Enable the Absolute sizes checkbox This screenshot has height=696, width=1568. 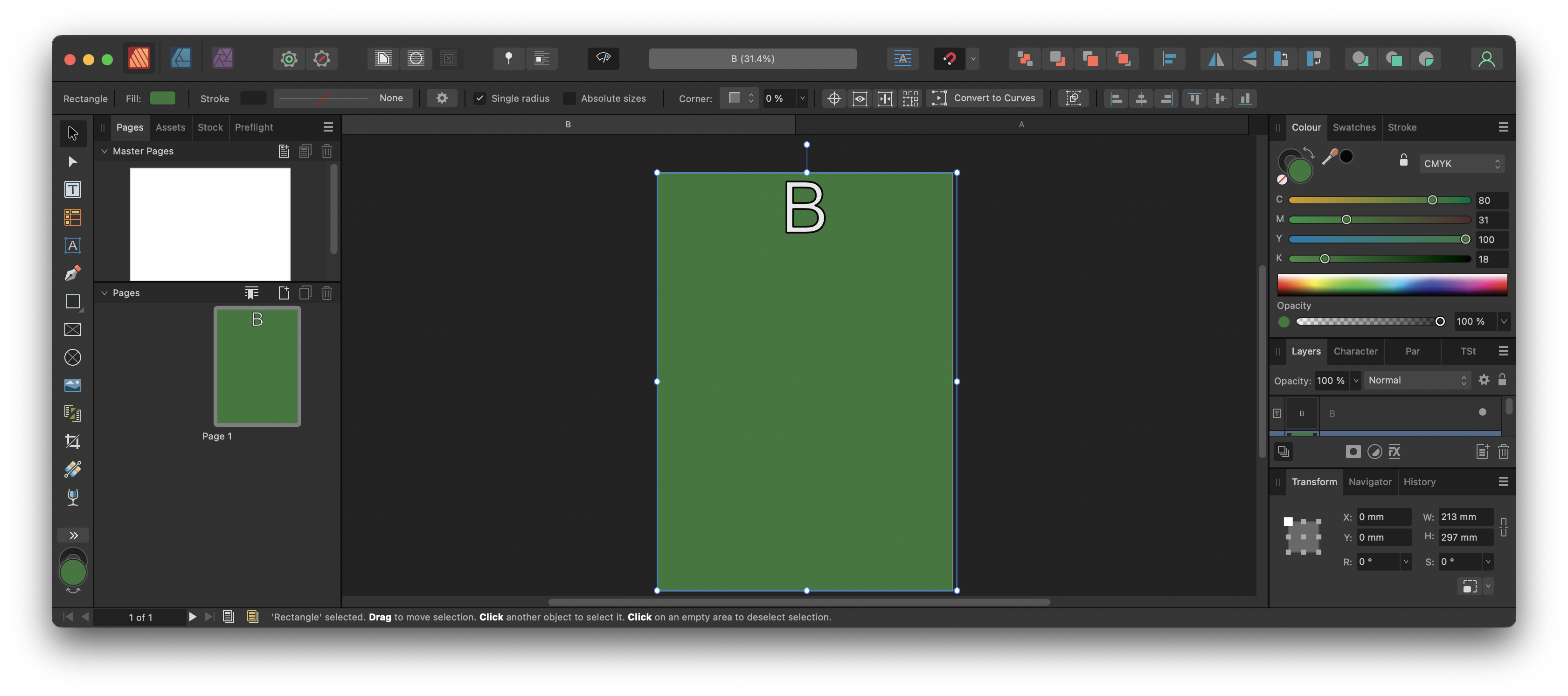tap(569, 98)
